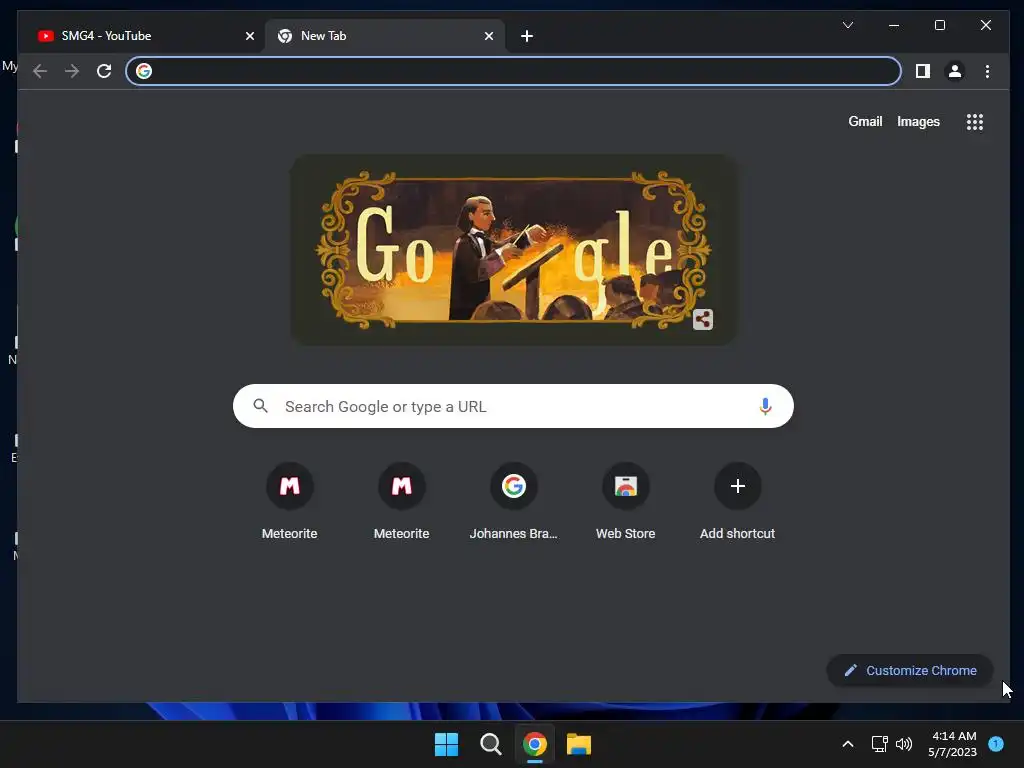Start voice search with the microphone
Image resolution: width=1024 pixels, height=768 pixels.
click(765, 406)
